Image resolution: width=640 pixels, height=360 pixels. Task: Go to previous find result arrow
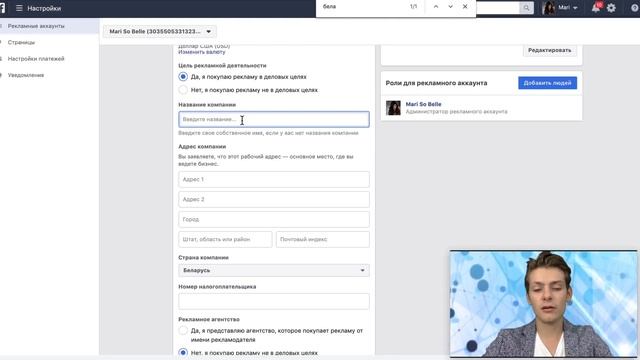tap(436, 7)
